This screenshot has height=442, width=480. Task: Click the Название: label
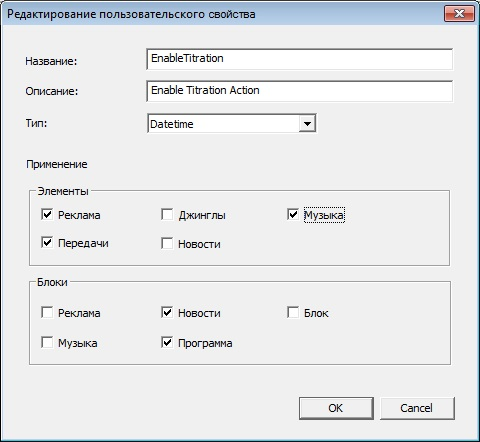coord(51,61)
